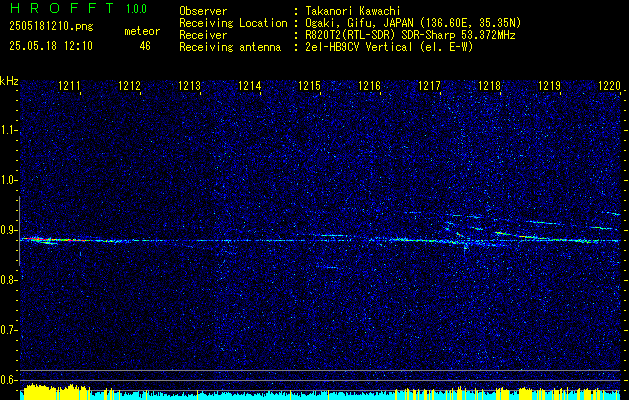
Task: Click the 1214 time axis marker
Action: point(250,85)
